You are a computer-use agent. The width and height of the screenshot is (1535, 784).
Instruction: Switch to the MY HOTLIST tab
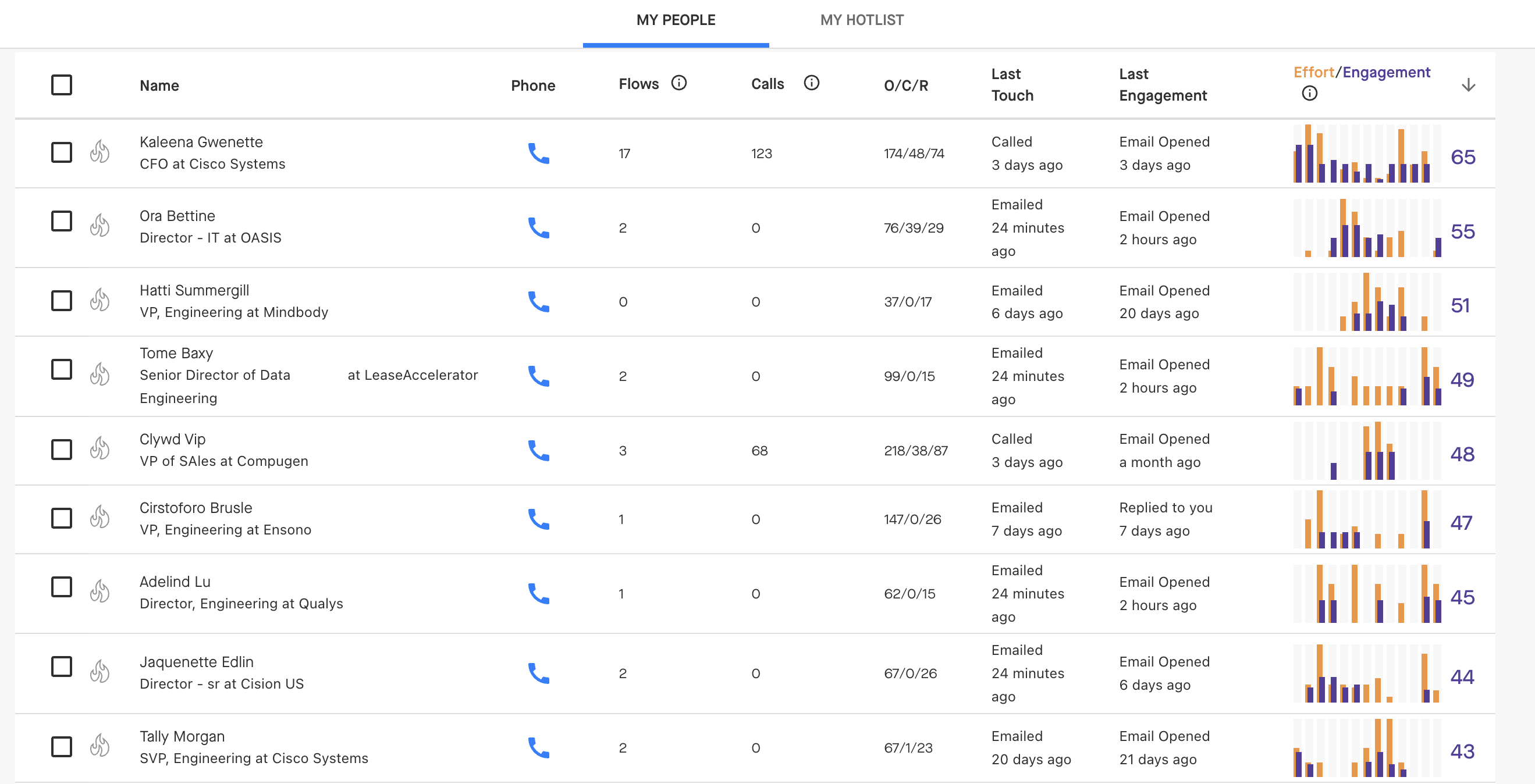862,20
